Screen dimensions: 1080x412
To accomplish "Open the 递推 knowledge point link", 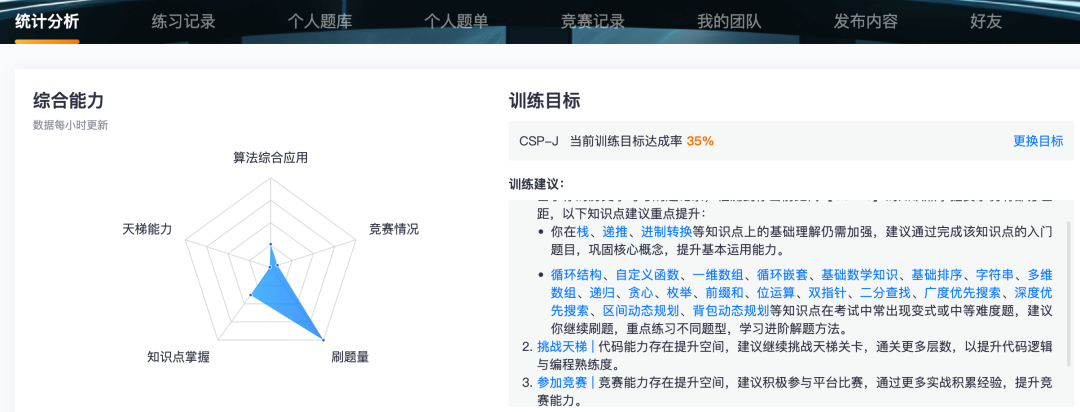I will [x=616, y=231].
